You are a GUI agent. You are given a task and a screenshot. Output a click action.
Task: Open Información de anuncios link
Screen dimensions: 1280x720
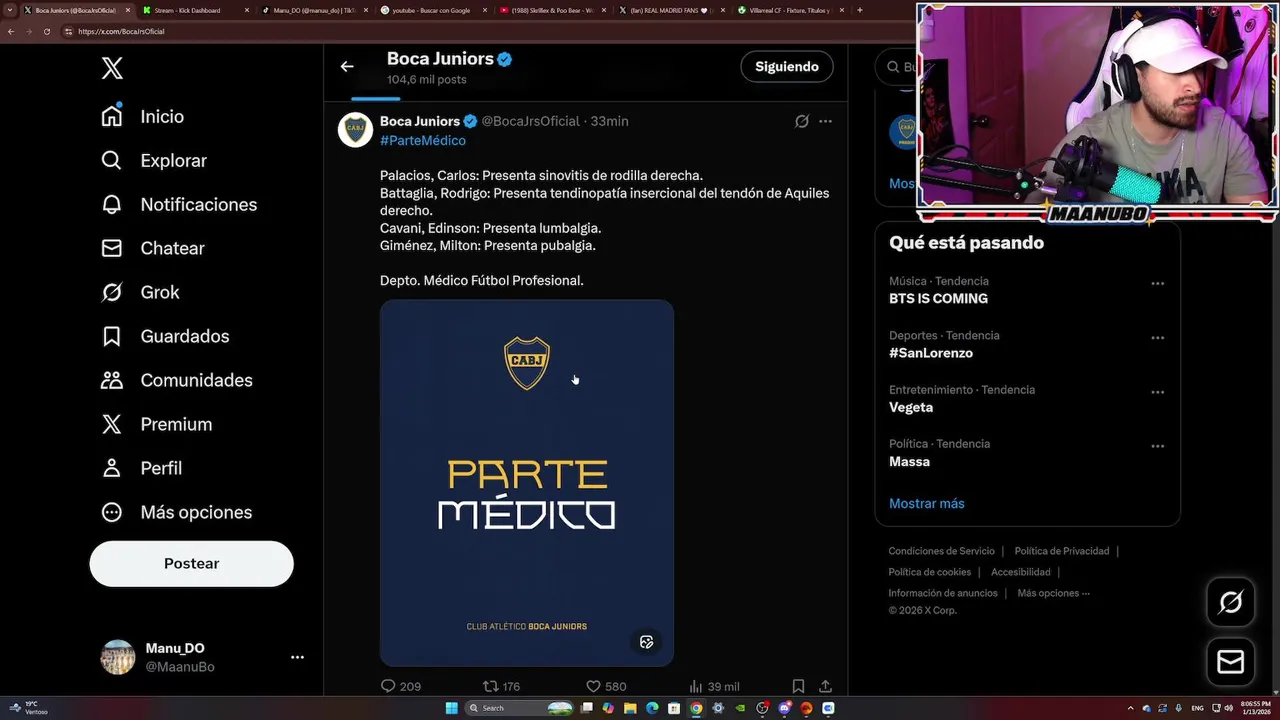(x=943, y=593)
